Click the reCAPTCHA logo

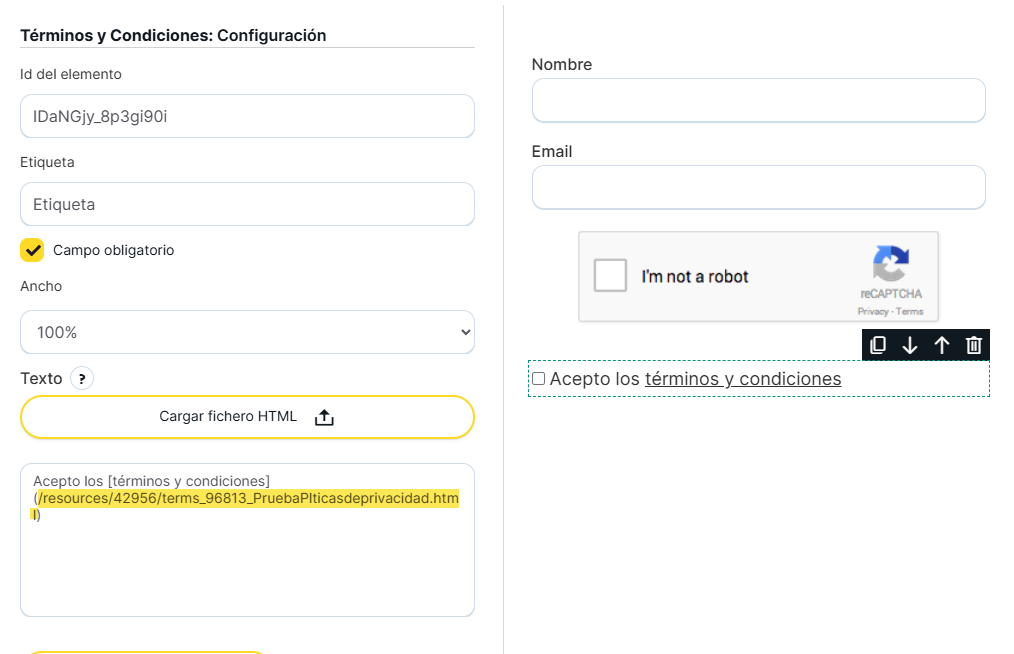890,265
